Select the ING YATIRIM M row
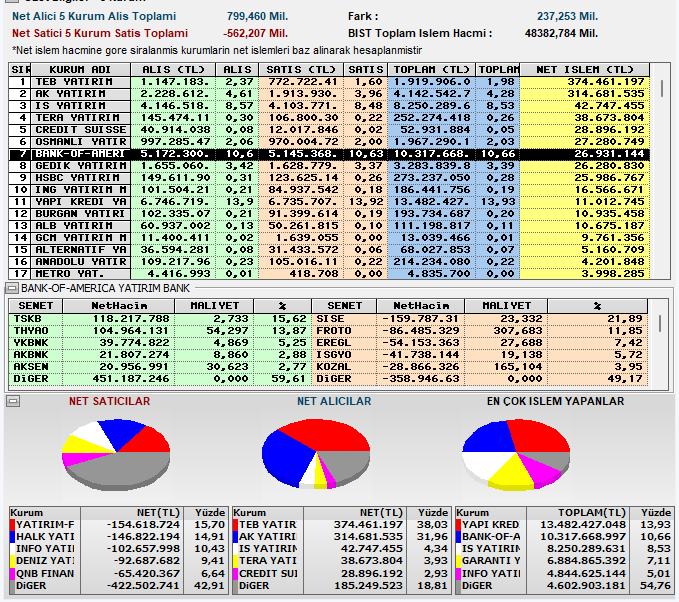 tap(329, 190)
